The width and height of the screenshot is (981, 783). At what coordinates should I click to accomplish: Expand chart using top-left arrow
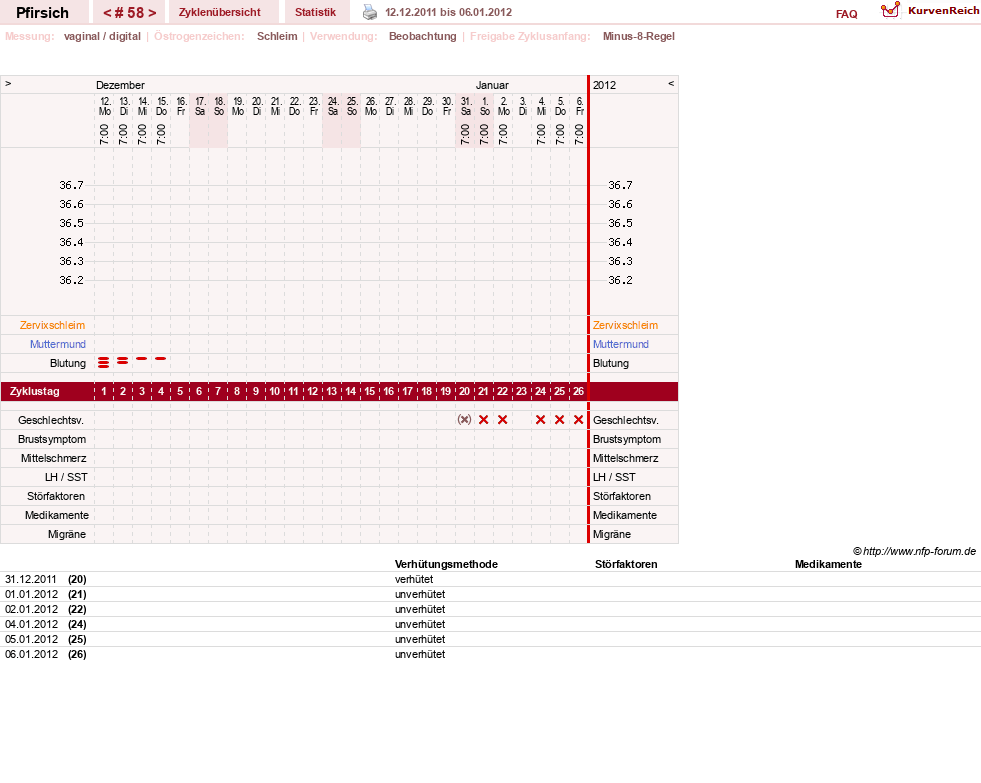(8, 83)
